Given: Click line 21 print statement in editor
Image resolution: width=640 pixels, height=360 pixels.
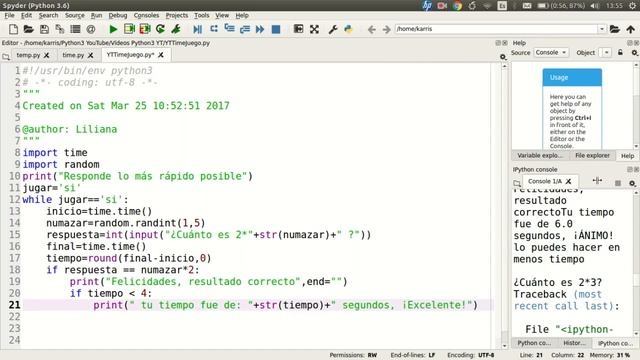Looking at the screenshot, I should (285, 305).
